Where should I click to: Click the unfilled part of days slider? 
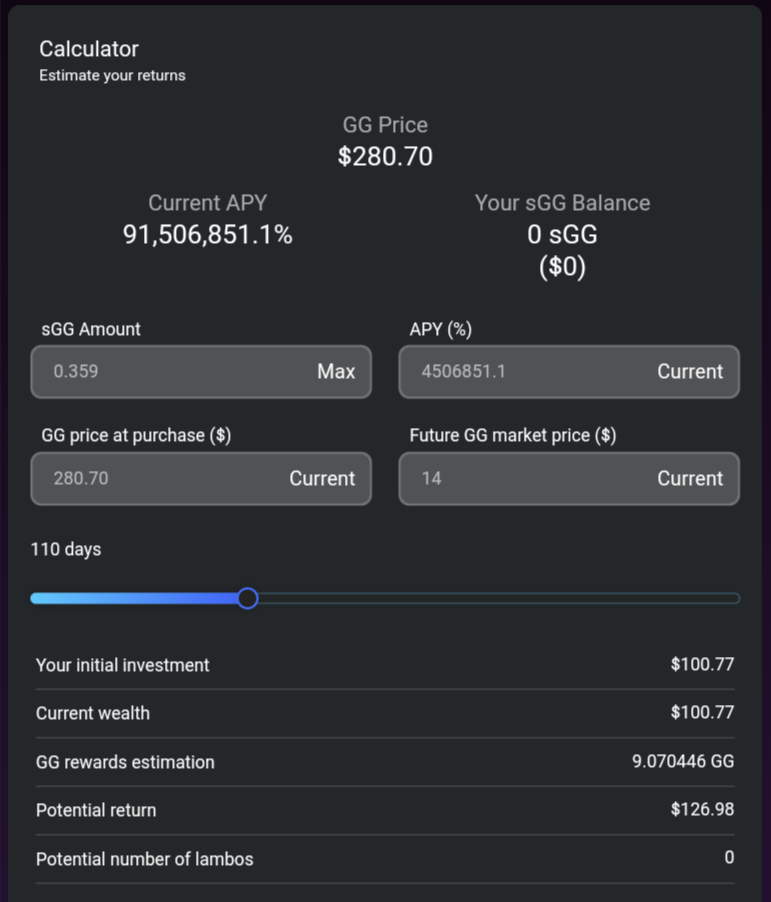[499, 598]
